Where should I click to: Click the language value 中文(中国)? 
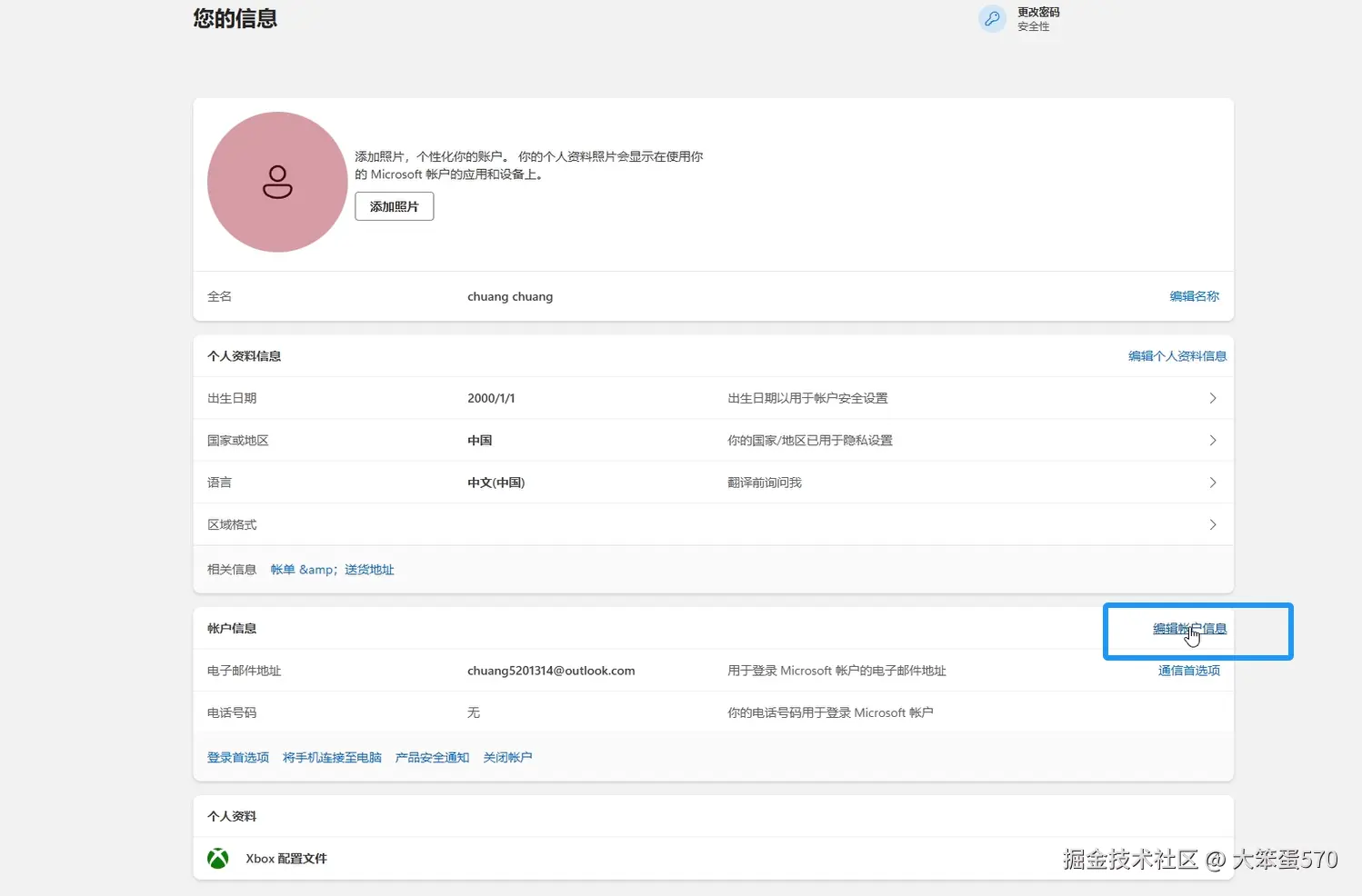click(496, 483)
